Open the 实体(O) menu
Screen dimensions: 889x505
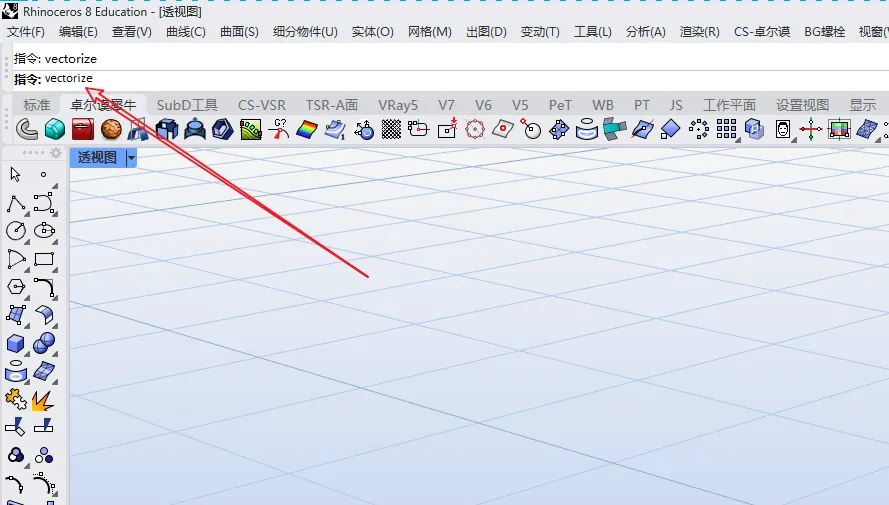tap(372, 32)
